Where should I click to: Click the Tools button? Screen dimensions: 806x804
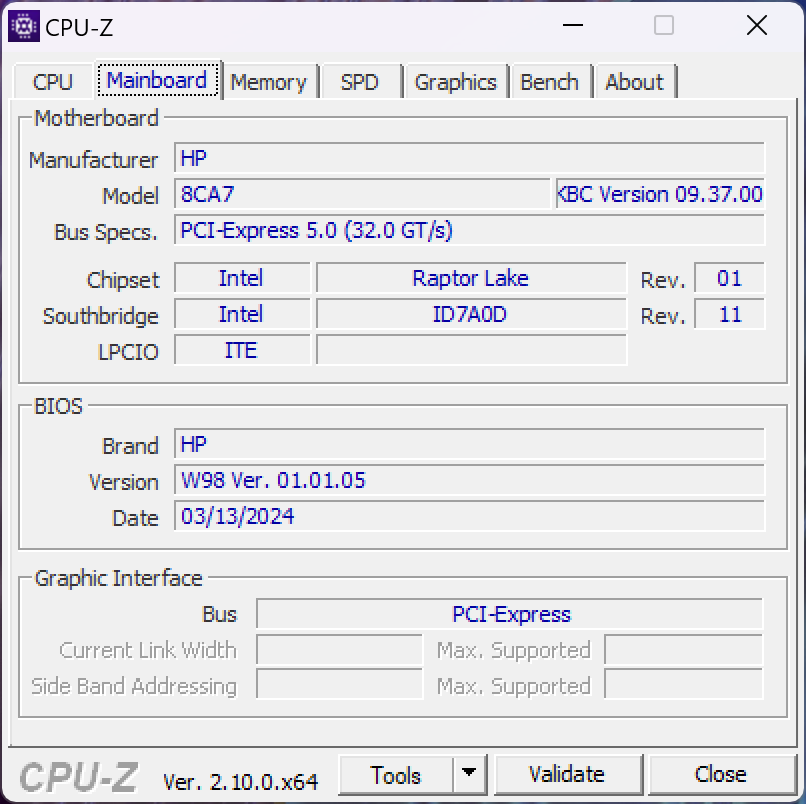tap(396, 775)
